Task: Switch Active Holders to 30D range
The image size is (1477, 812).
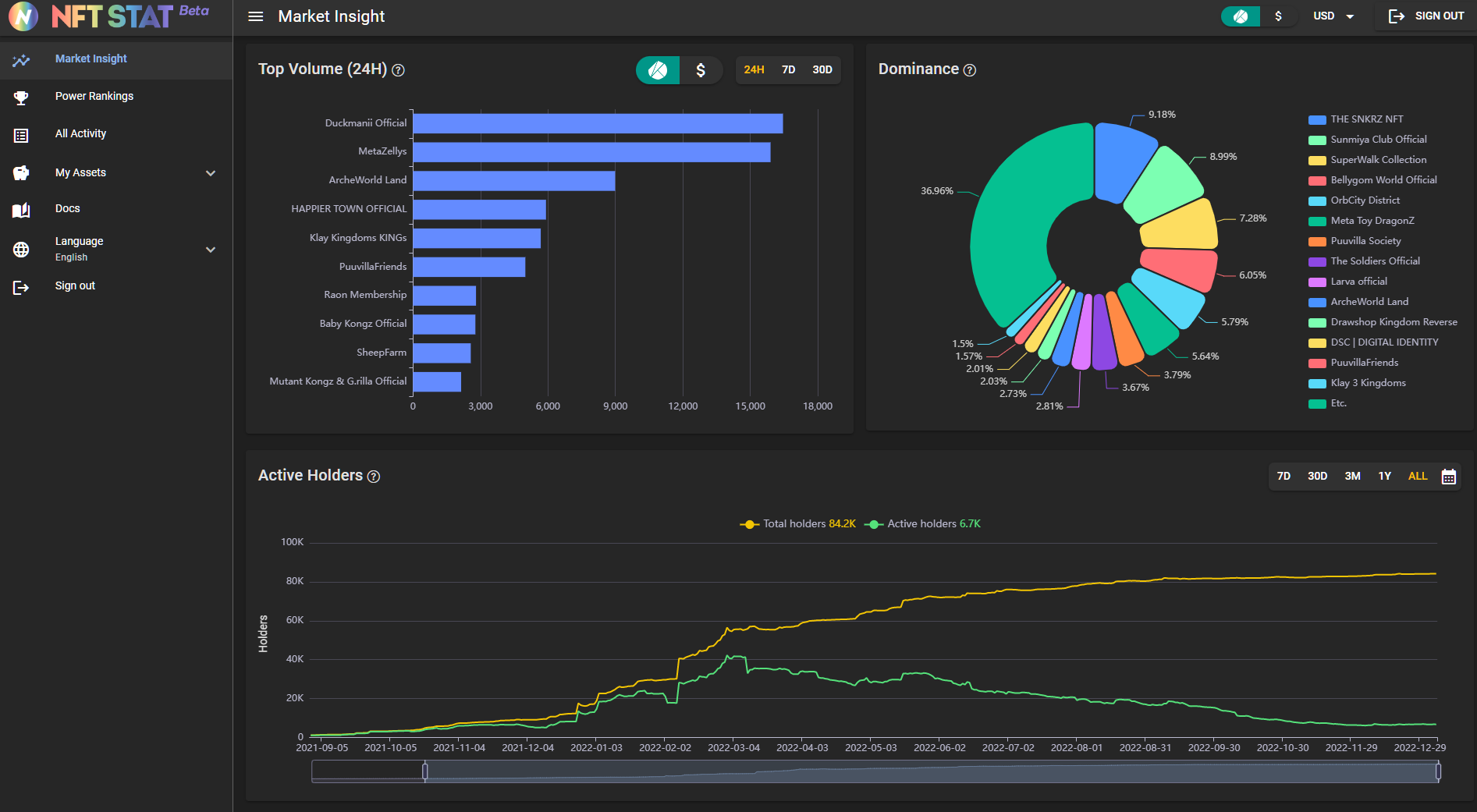Action: 1317,477
